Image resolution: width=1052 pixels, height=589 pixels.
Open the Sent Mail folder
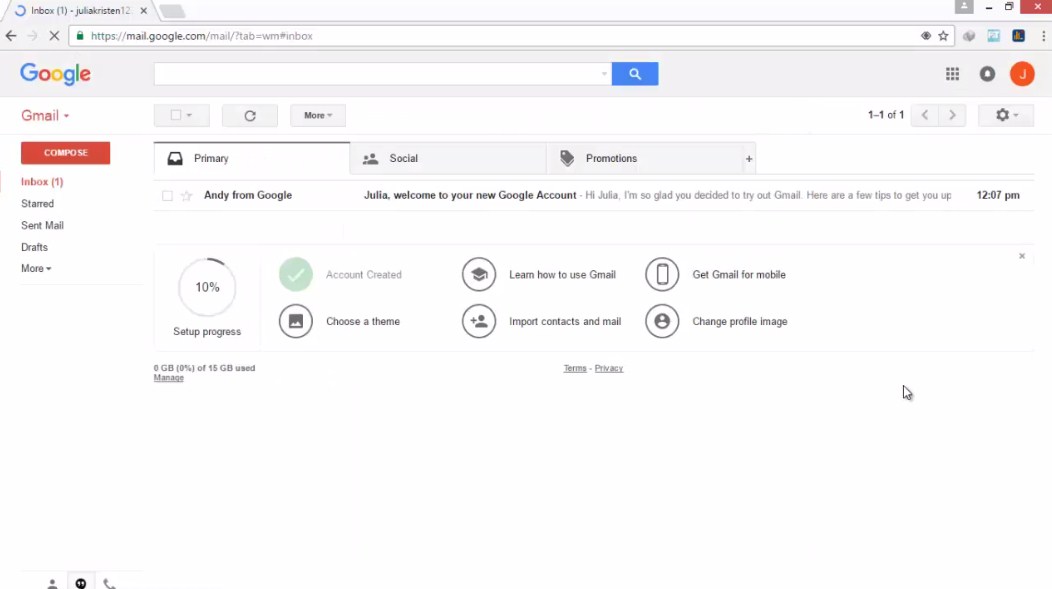42,225
